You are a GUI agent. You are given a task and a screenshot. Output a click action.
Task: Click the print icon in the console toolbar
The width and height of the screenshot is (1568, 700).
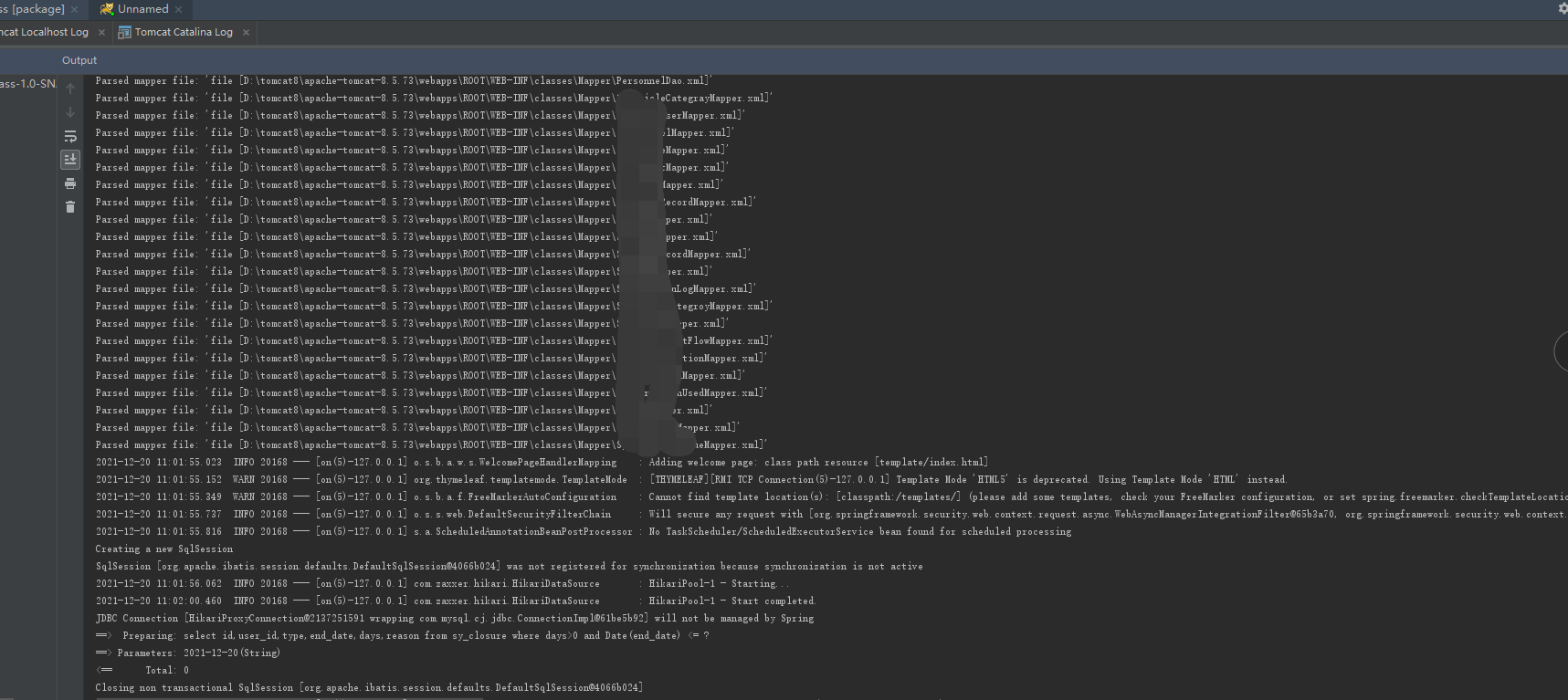tap(70, 183)
